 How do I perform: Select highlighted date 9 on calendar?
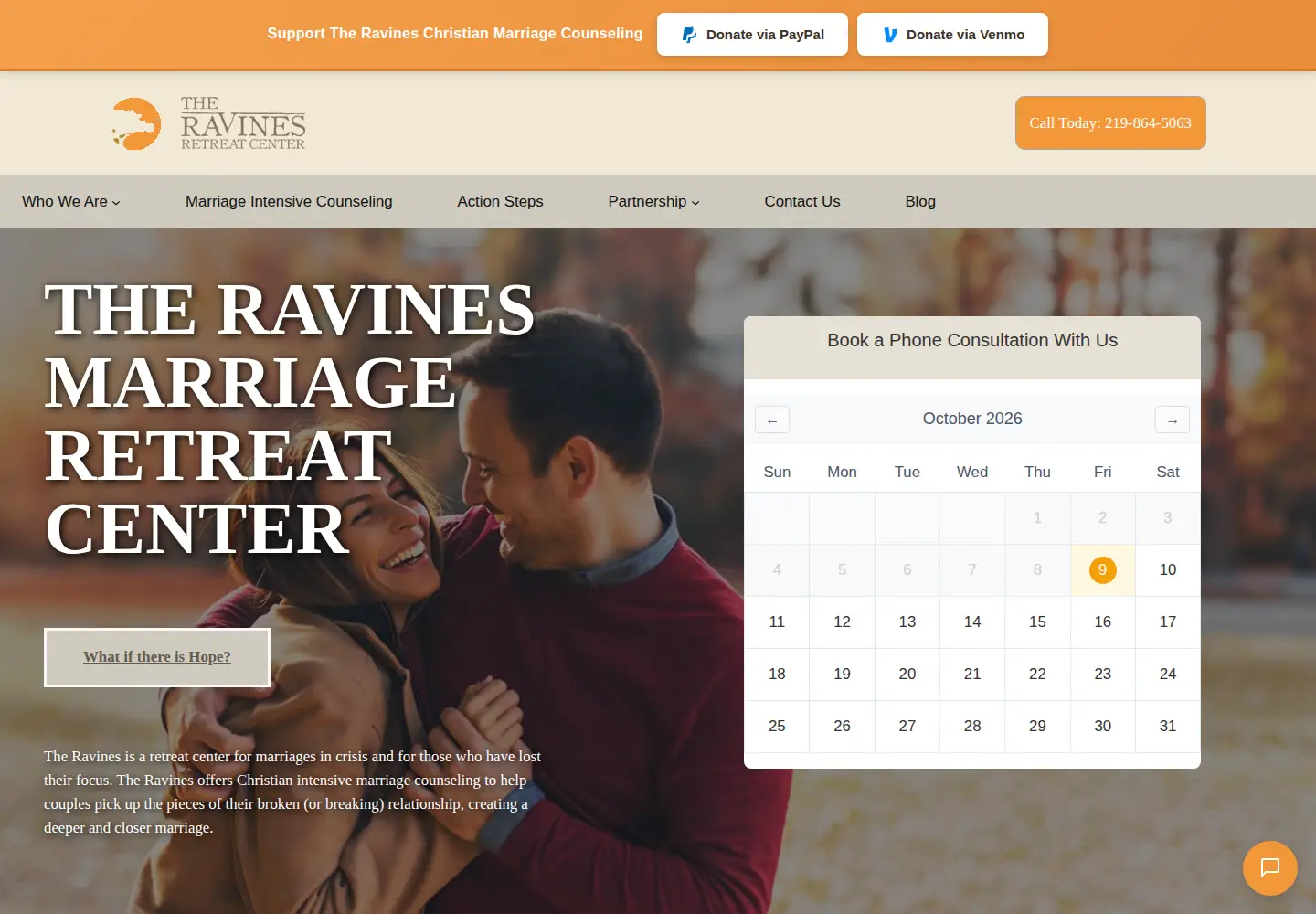pyautogui.click(x=1103, y=570)
